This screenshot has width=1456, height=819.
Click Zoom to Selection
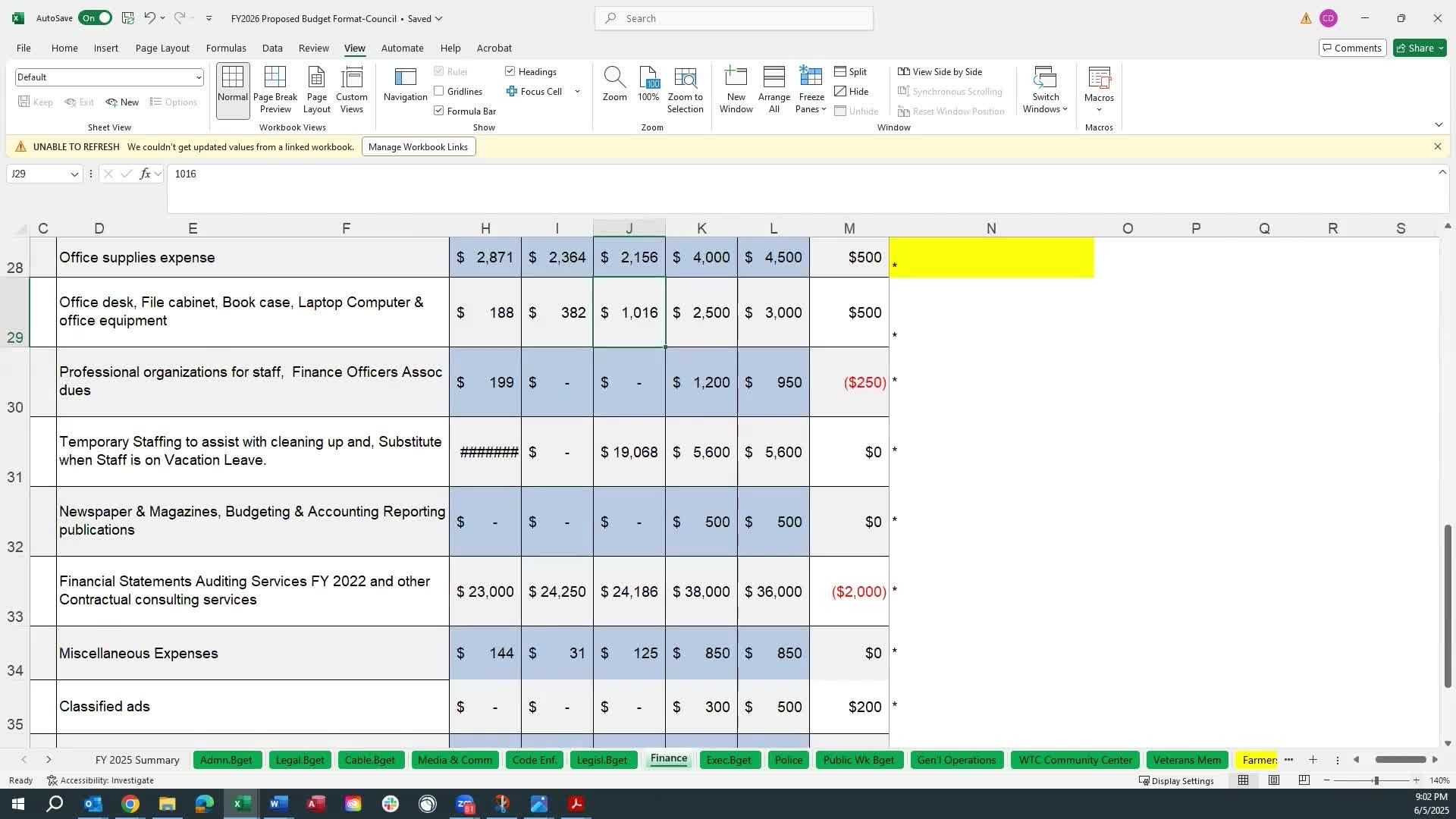coord(685,90)
